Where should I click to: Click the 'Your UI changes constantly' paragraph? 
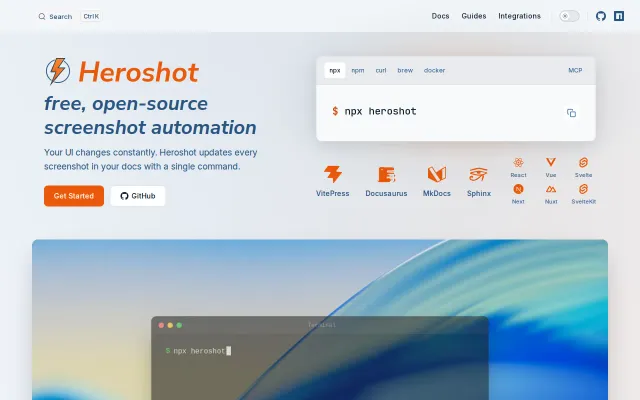coord(151,159)
